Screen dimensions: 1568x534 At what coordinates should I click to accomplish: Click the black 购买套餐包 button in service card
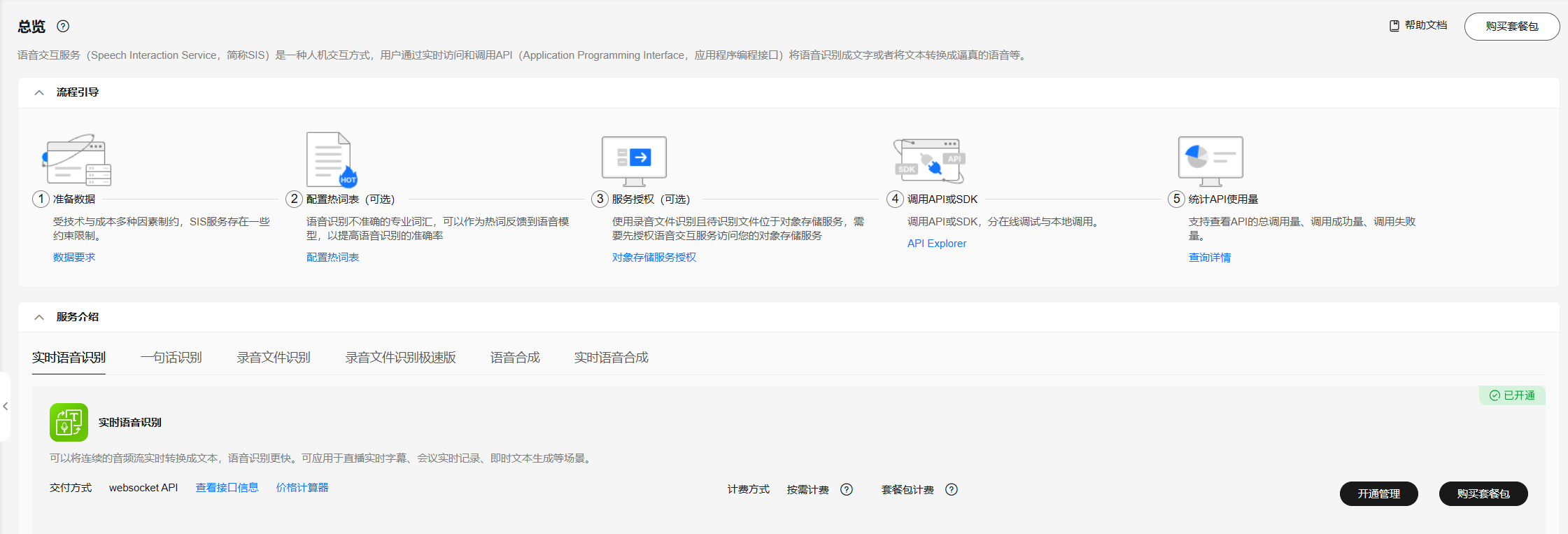tap(1483, 493)
